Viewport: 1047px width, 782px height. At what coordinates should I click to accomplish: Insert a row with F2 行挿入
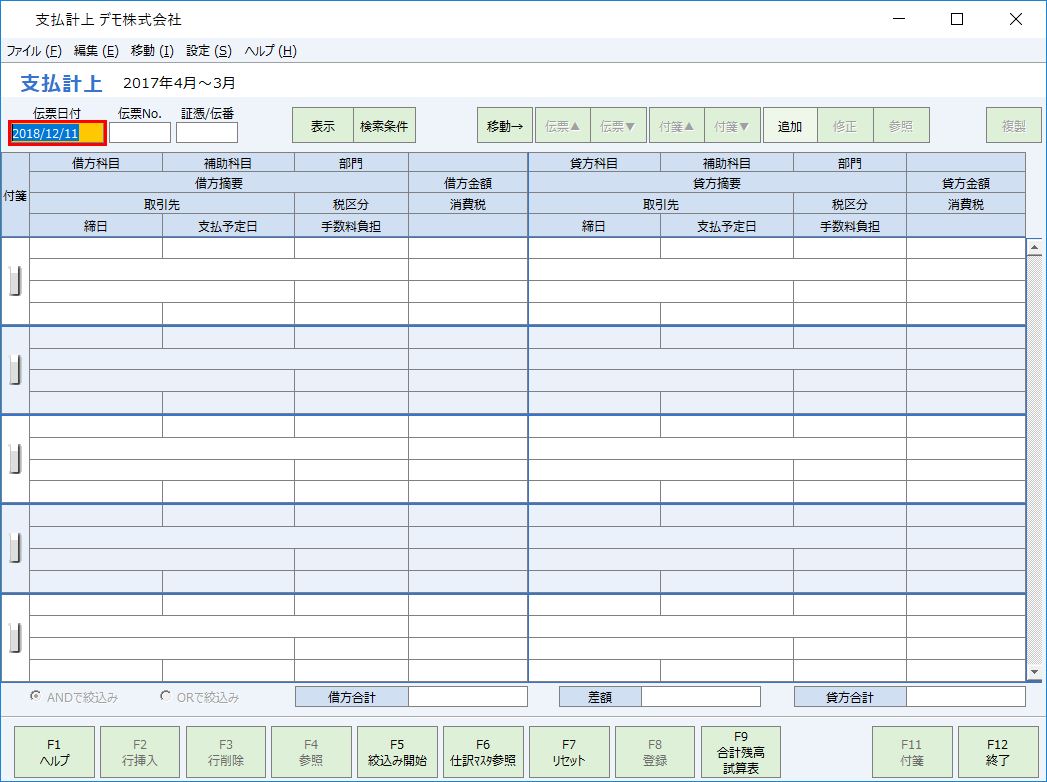pos(139,750)
